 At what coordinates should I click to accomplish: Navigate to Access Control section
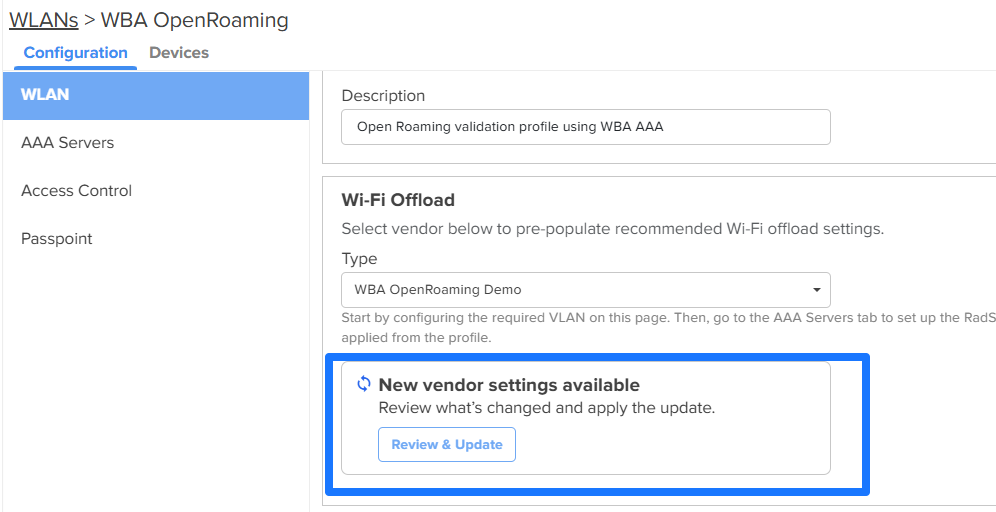pos(77,191)
